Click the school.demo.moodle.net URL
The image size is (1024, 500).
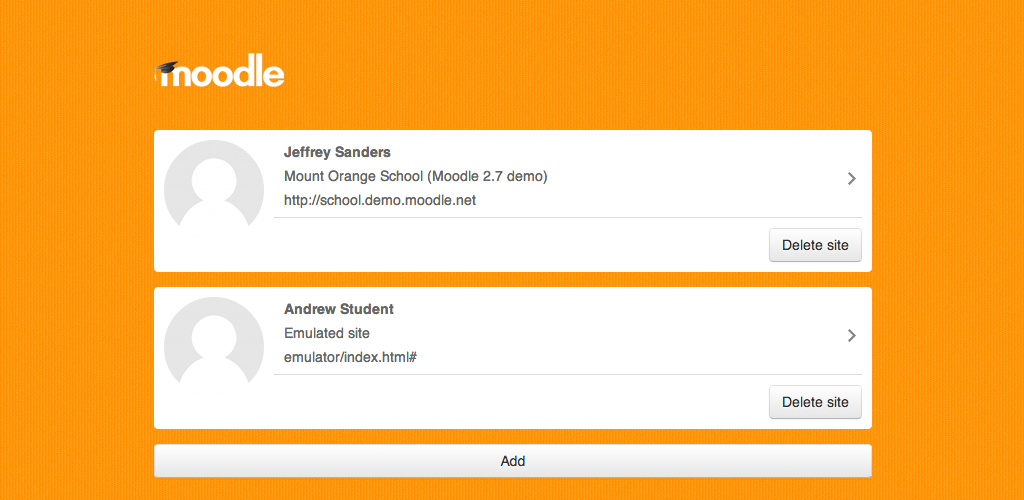pyautogui.click(x=380, y=200)
